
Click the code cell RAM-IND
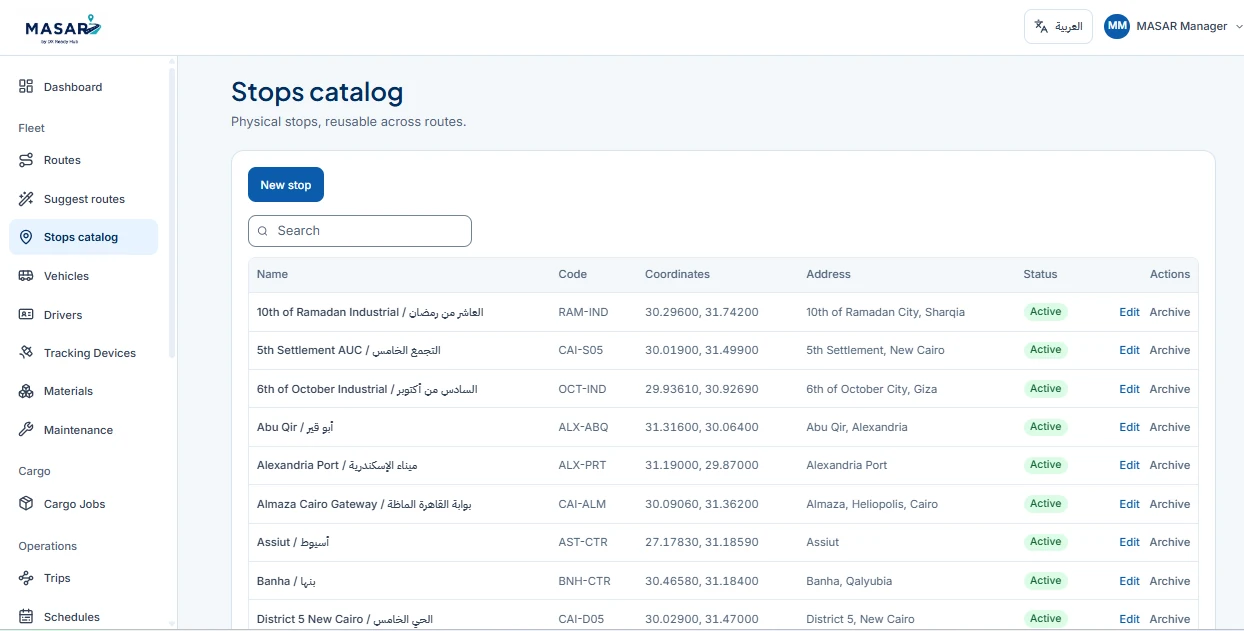click(583, 312)
